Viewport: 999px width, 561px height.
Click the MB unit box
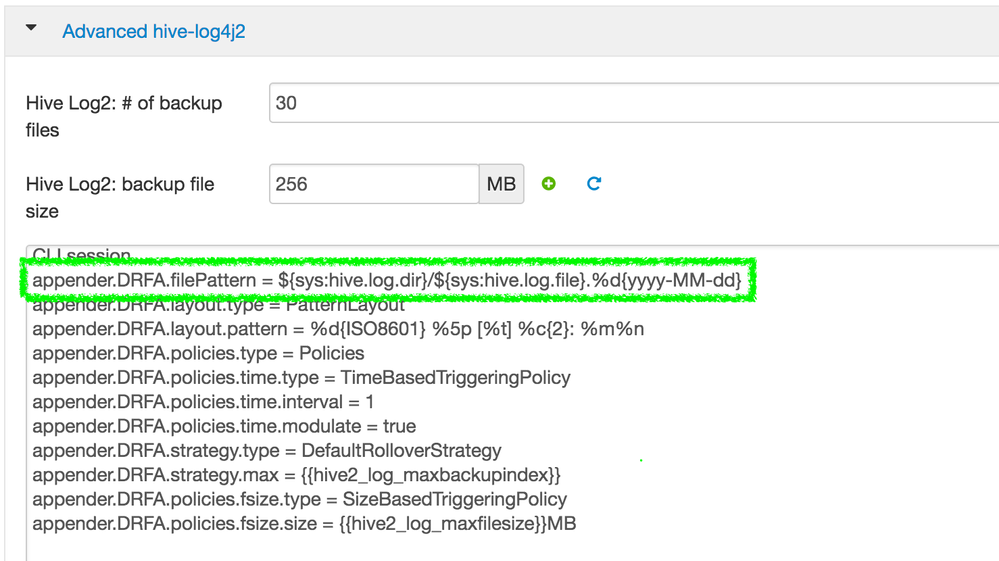(x=501, y=184)
